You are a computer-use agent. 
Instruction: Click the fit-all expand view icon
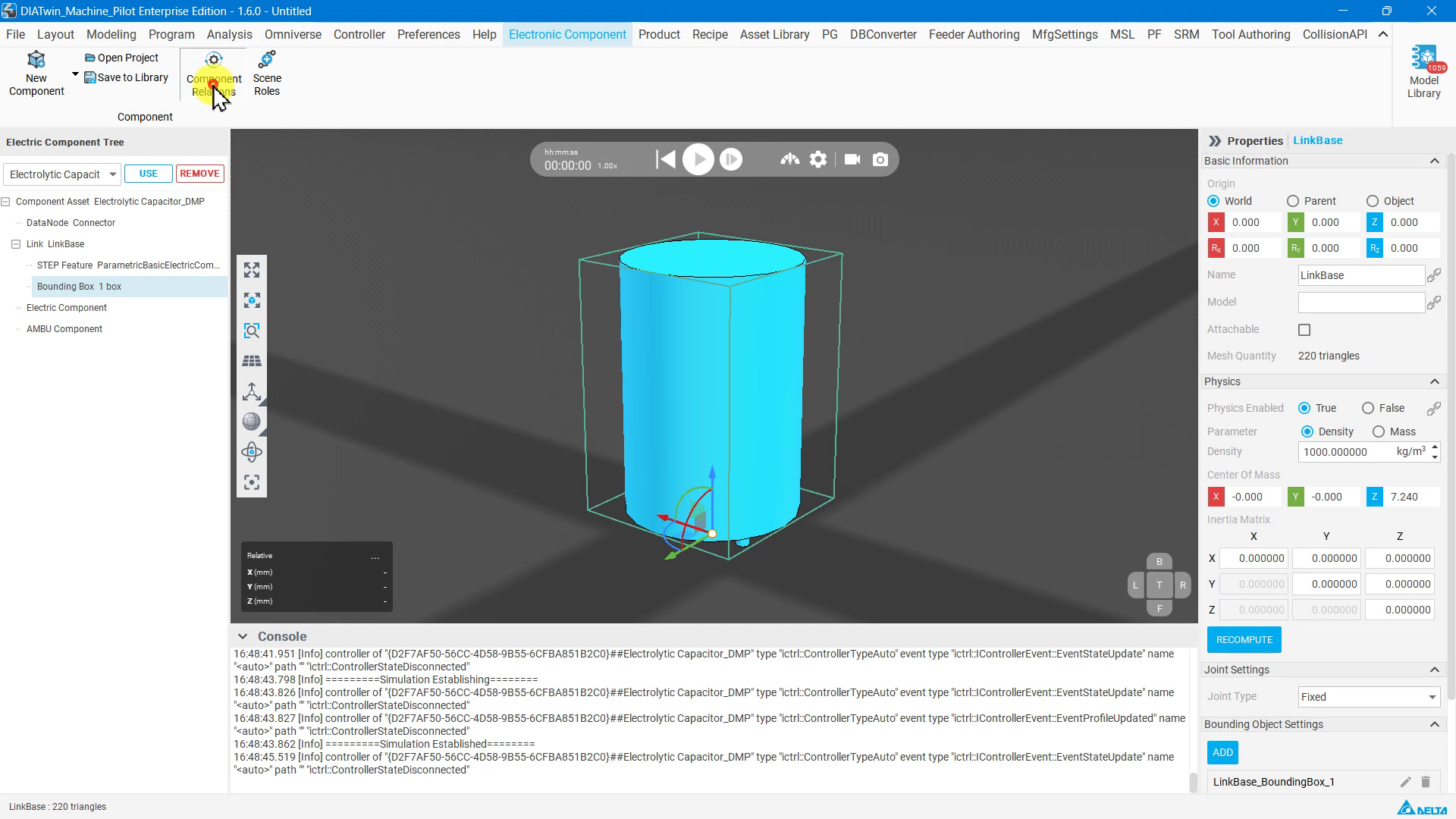click(x=252, y=270)
